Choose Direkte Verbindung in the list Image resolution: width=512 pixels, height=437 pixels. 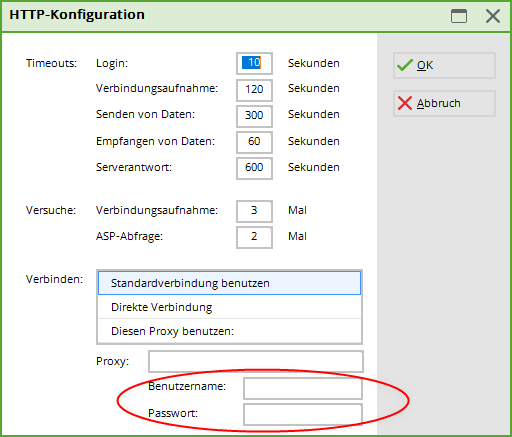tap(229, 307)
